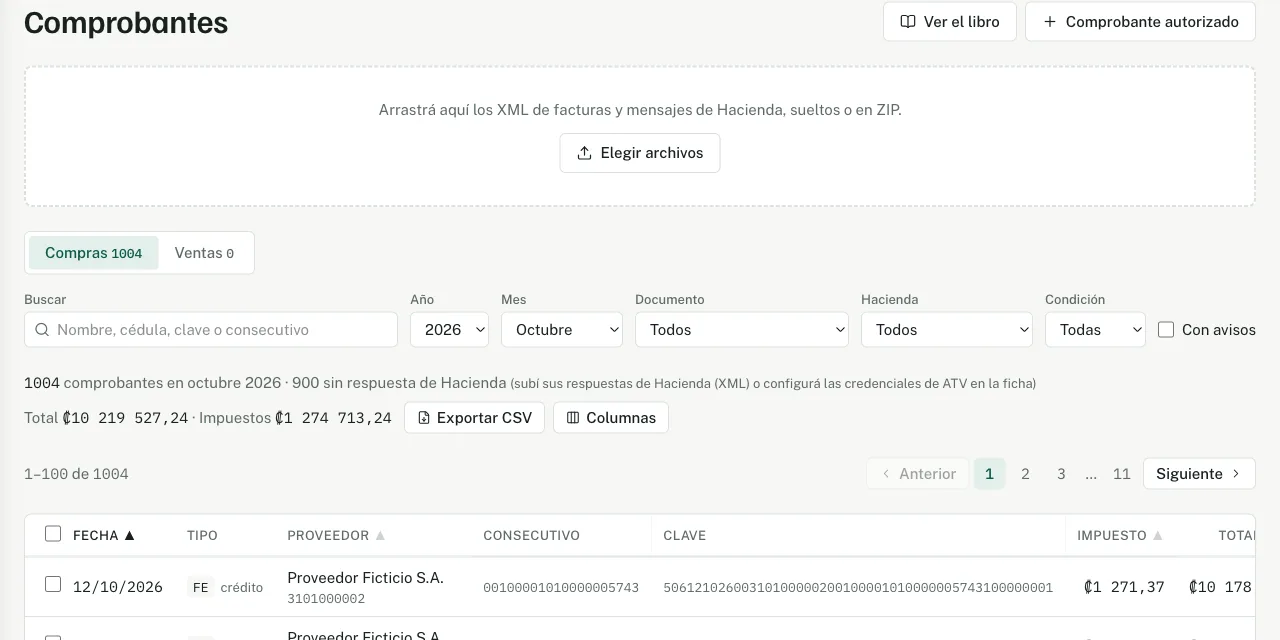Click the sort arrow next to FECHA
This screenshot has height=640, width=1280.
(129, 536)
